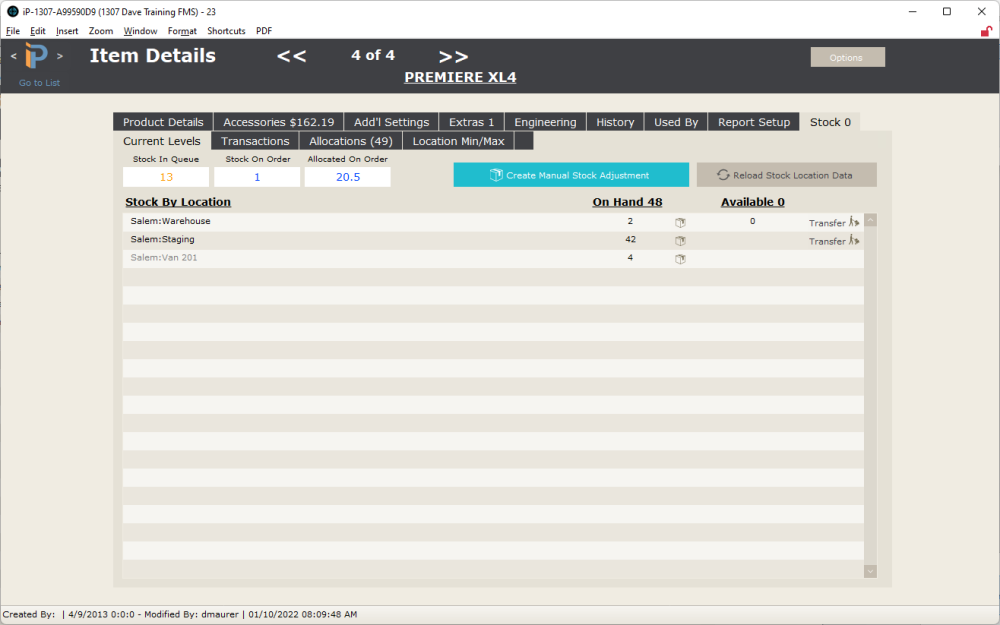Go to next item with >> arrows

click(453, 57)
